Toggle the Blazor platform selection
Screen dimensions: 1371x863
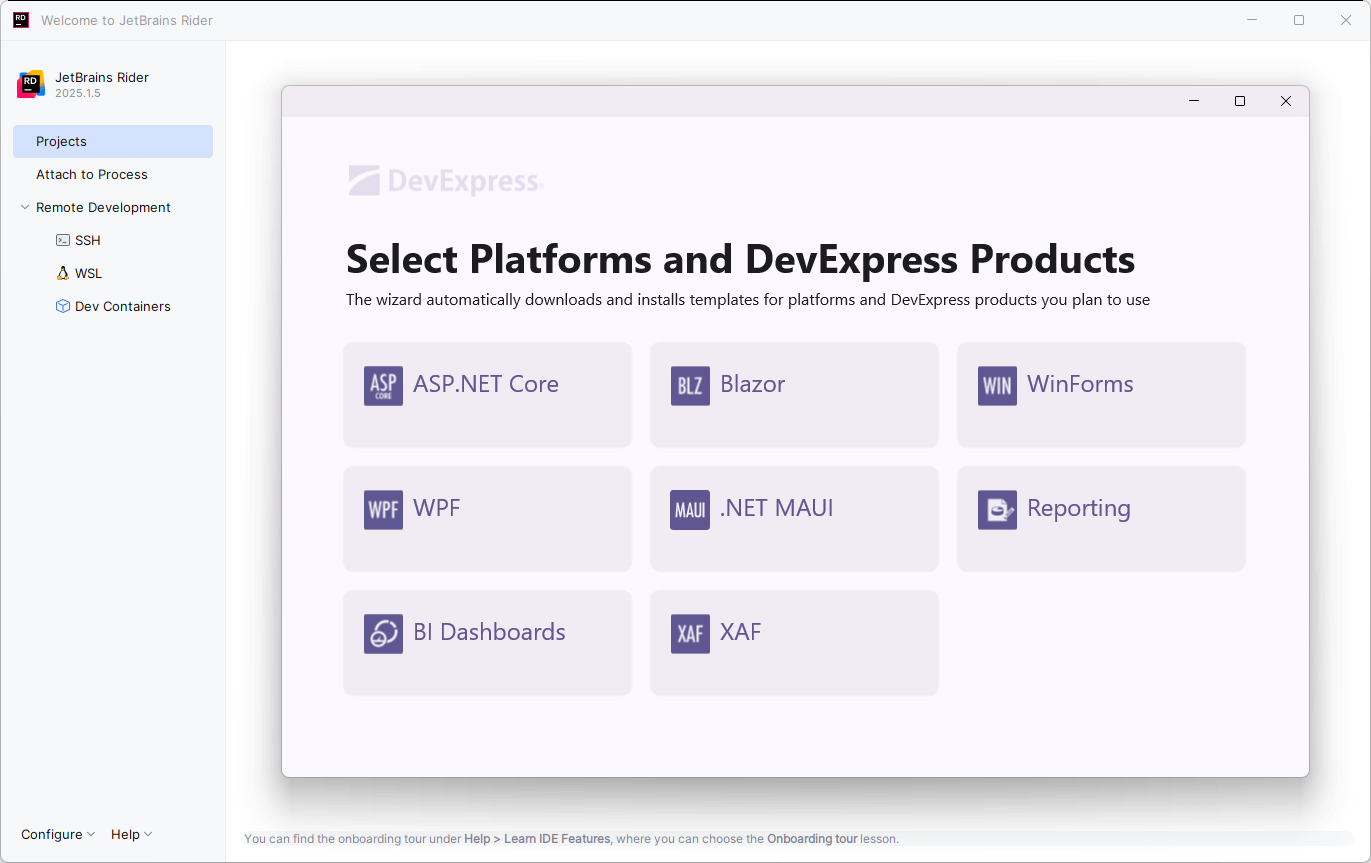point(793,394)
